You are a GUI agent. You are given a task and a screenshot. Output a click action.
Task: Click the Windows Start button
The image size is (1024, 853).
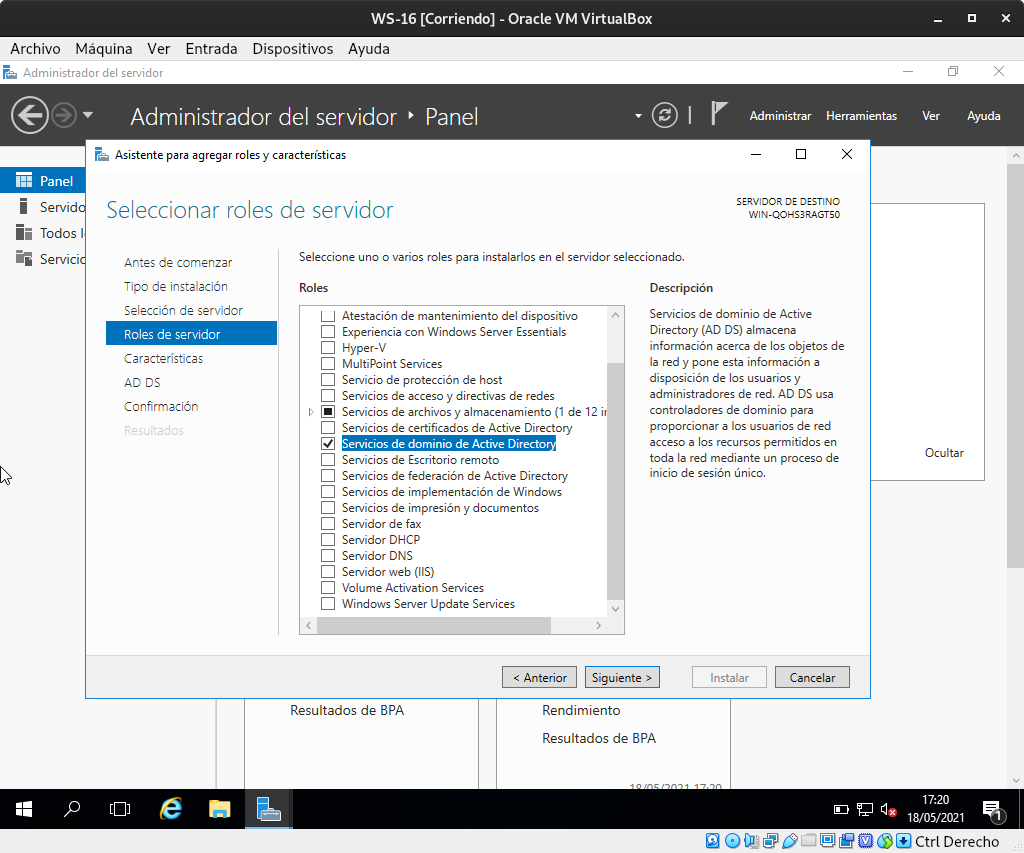click(x=24, y=809)
